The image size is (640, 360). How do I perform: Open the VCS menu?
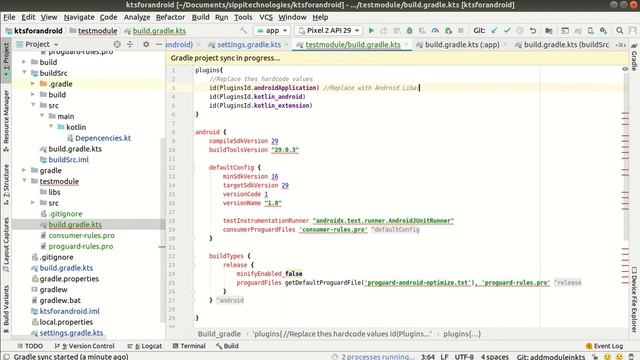click(266, 17)
